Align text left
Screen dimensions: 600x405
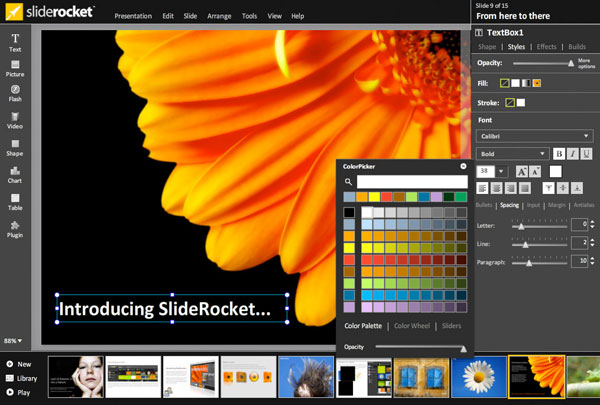coord(483,188)
